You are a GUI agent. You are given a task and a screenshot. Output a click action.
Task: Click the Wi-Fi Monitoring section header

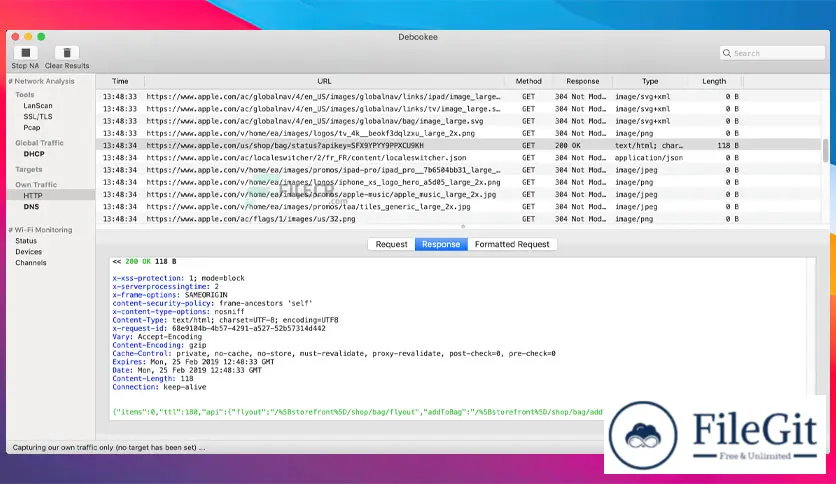pos(40,230)
